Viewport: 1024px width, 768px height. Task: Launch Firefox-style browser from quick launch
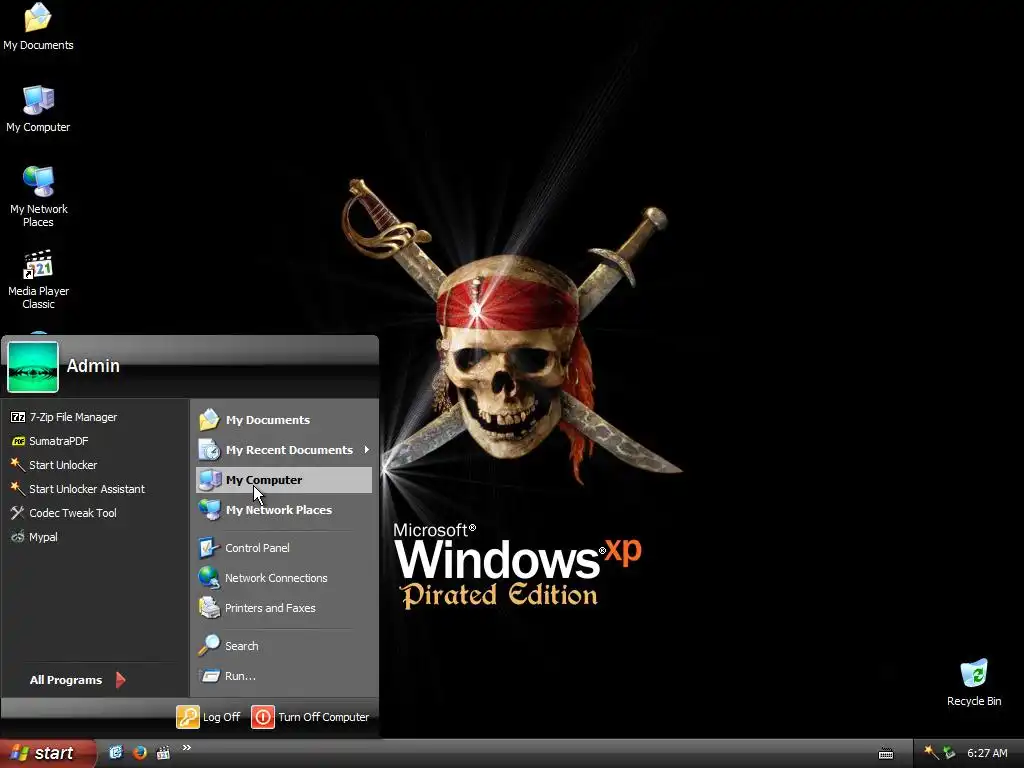(140, 752)
